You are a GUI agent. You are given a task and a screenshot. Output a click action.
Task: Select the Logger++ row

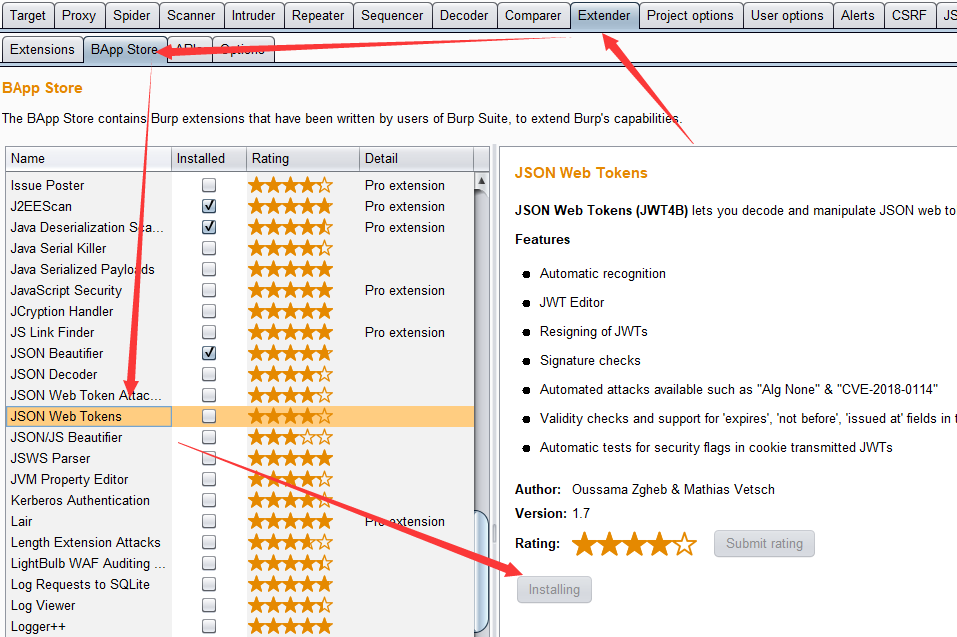[240, 627]
